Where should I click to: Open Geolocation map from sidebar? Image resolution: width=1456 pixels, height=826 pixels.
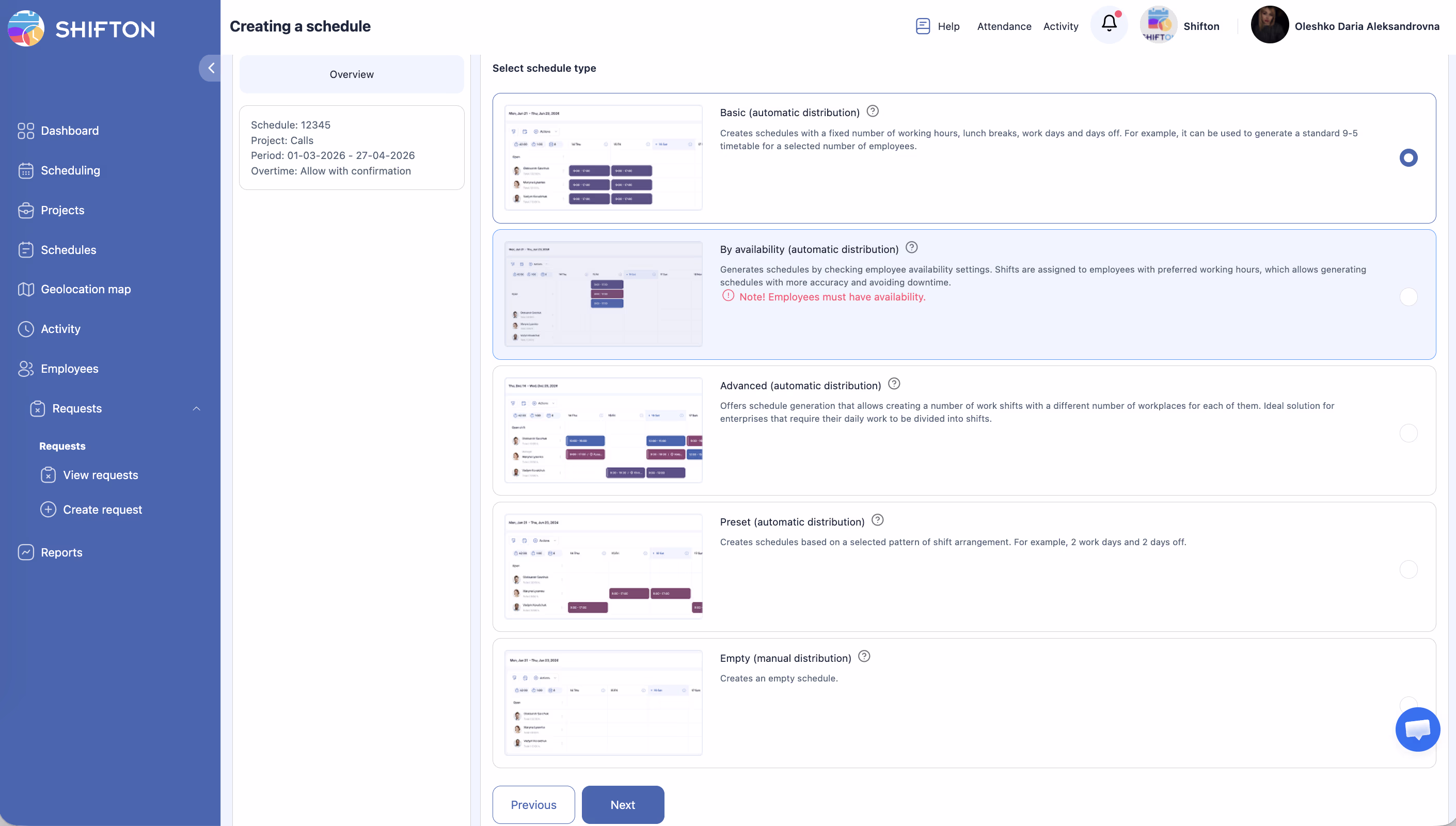[85, 289]
